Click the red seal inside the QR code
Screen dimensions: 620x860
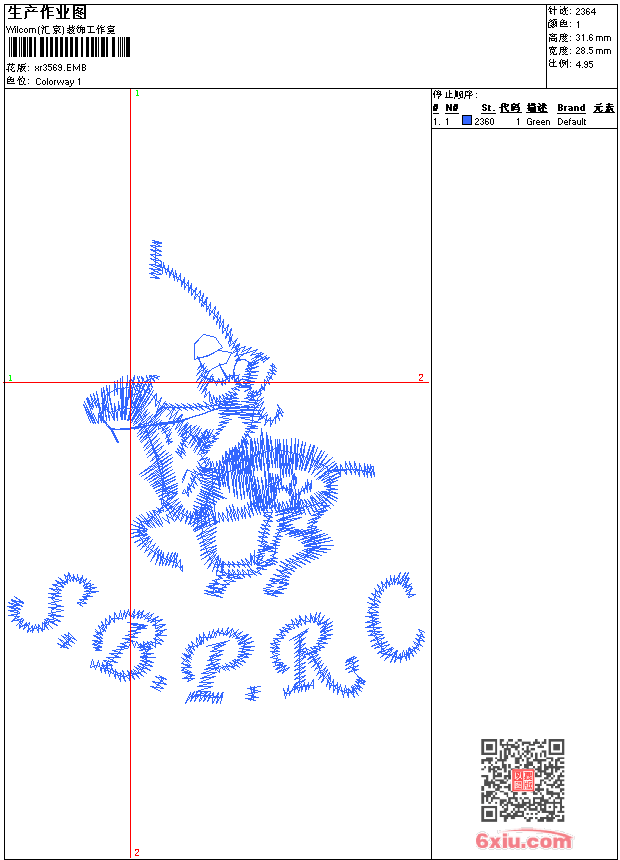522,780
